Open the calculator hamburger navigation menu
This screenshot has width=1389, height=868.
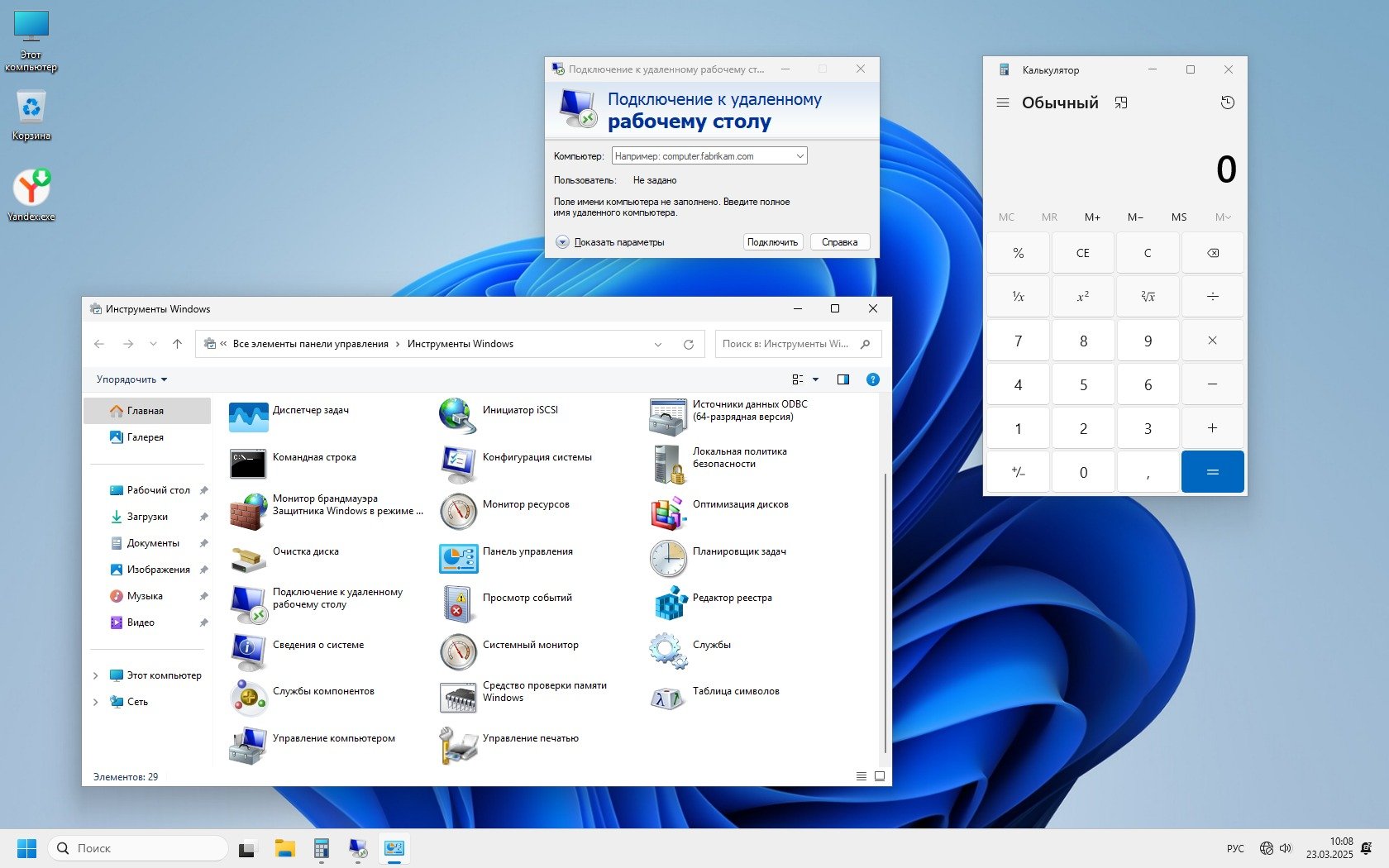click(1003, 103)
